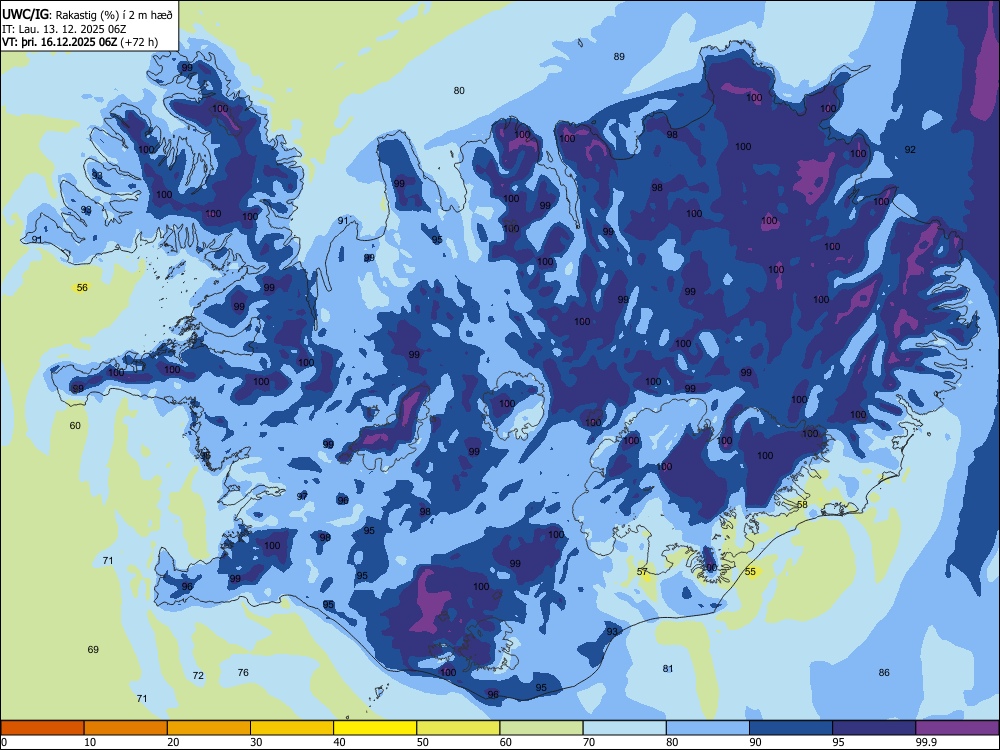This screenshot has height=750, width=1000.
Task: Click the legend label '99.9'
Action: (x=925, y=742)
